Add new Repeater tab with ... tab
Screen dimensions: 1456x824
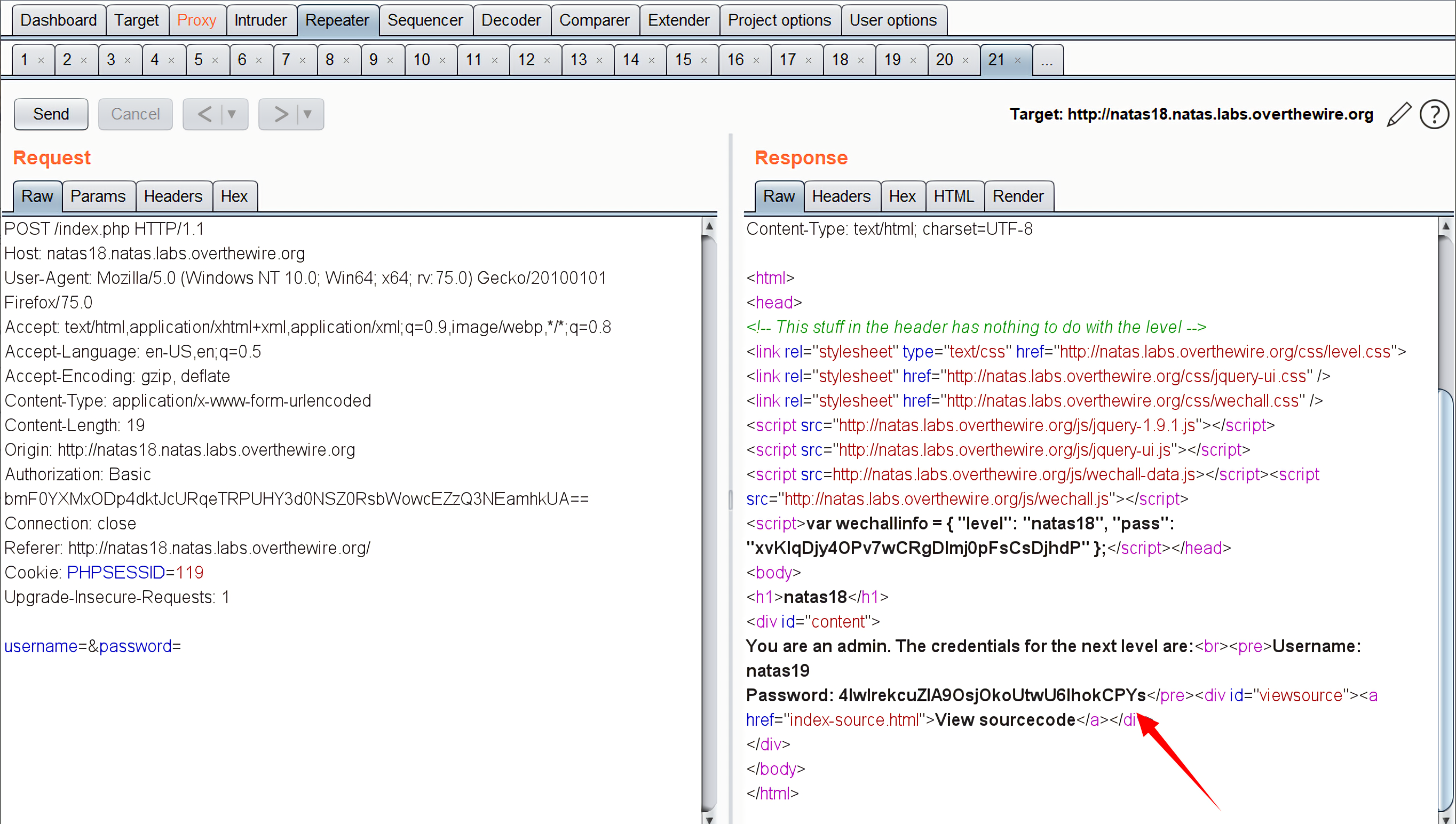tap(1048, 60)
